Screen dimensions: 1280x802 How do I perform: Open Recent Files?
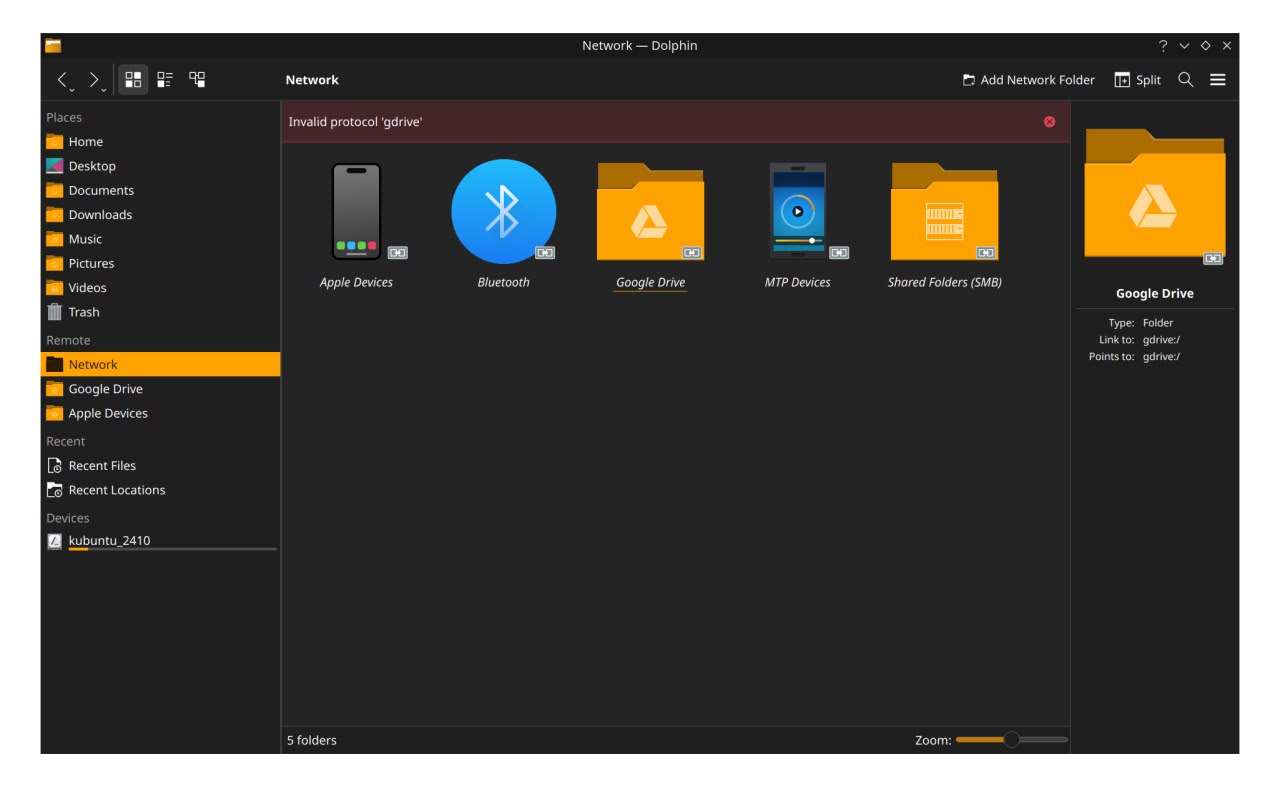click(160, 466)
